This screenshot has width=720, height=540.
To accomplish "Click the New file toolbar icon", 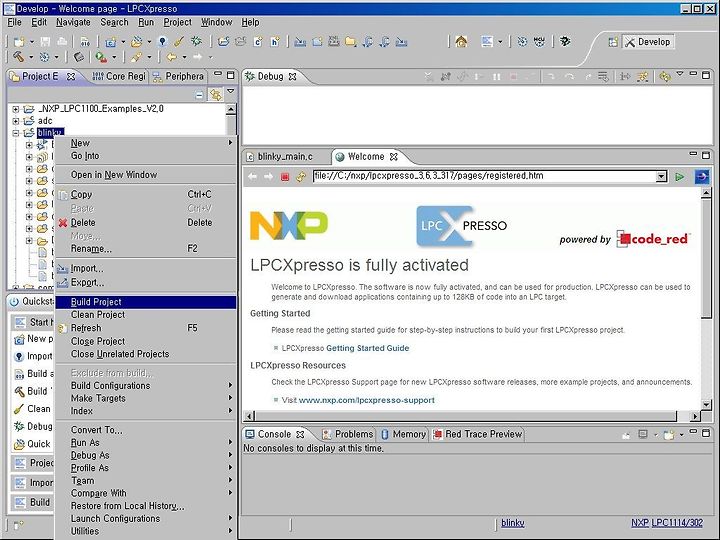I will point(19,42).
